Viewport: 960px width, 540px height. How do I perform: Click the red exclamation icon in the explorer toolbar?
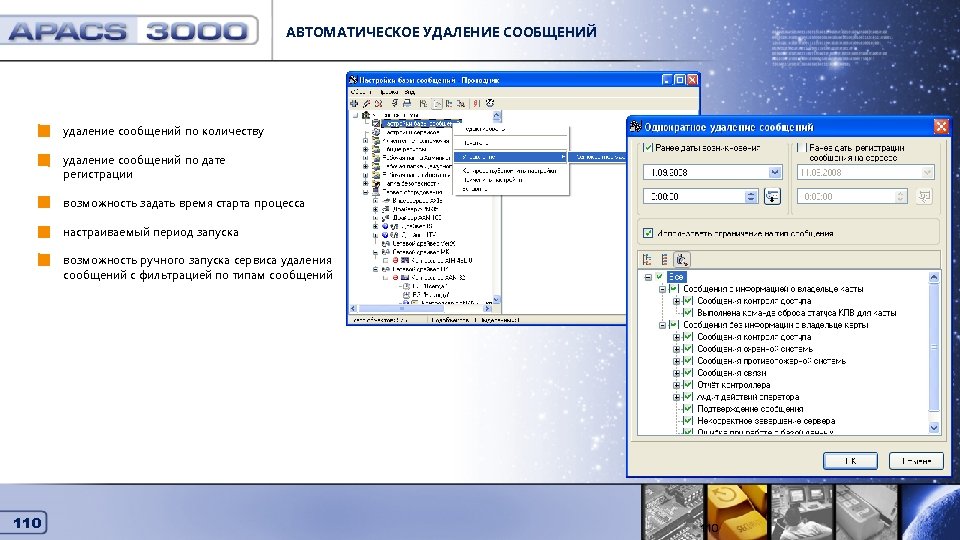click(x=476, y=103)
